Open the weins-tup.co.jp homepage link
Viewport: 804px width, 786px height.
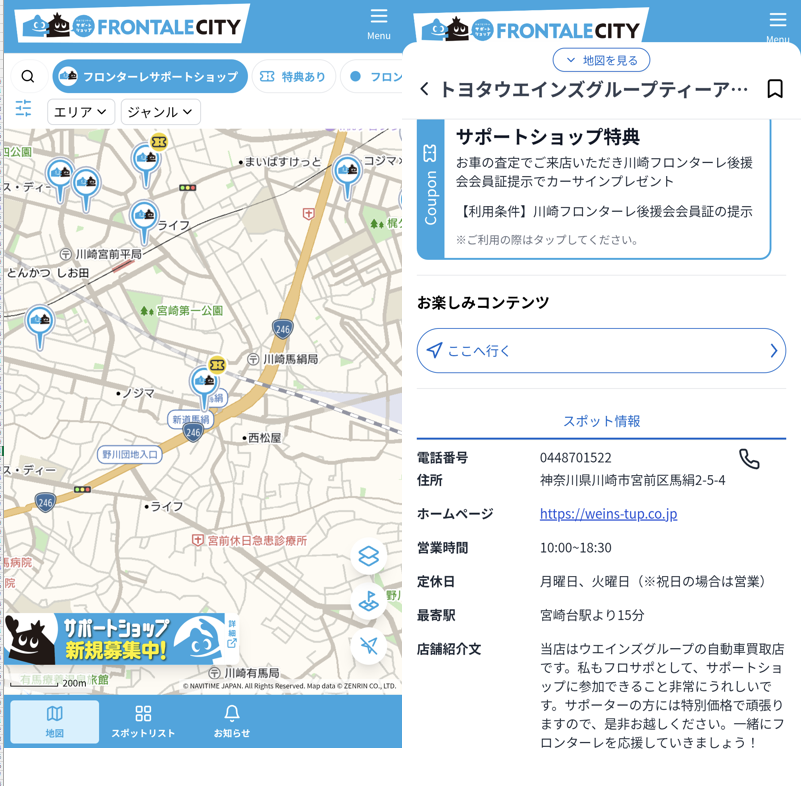tap(608, 514)
